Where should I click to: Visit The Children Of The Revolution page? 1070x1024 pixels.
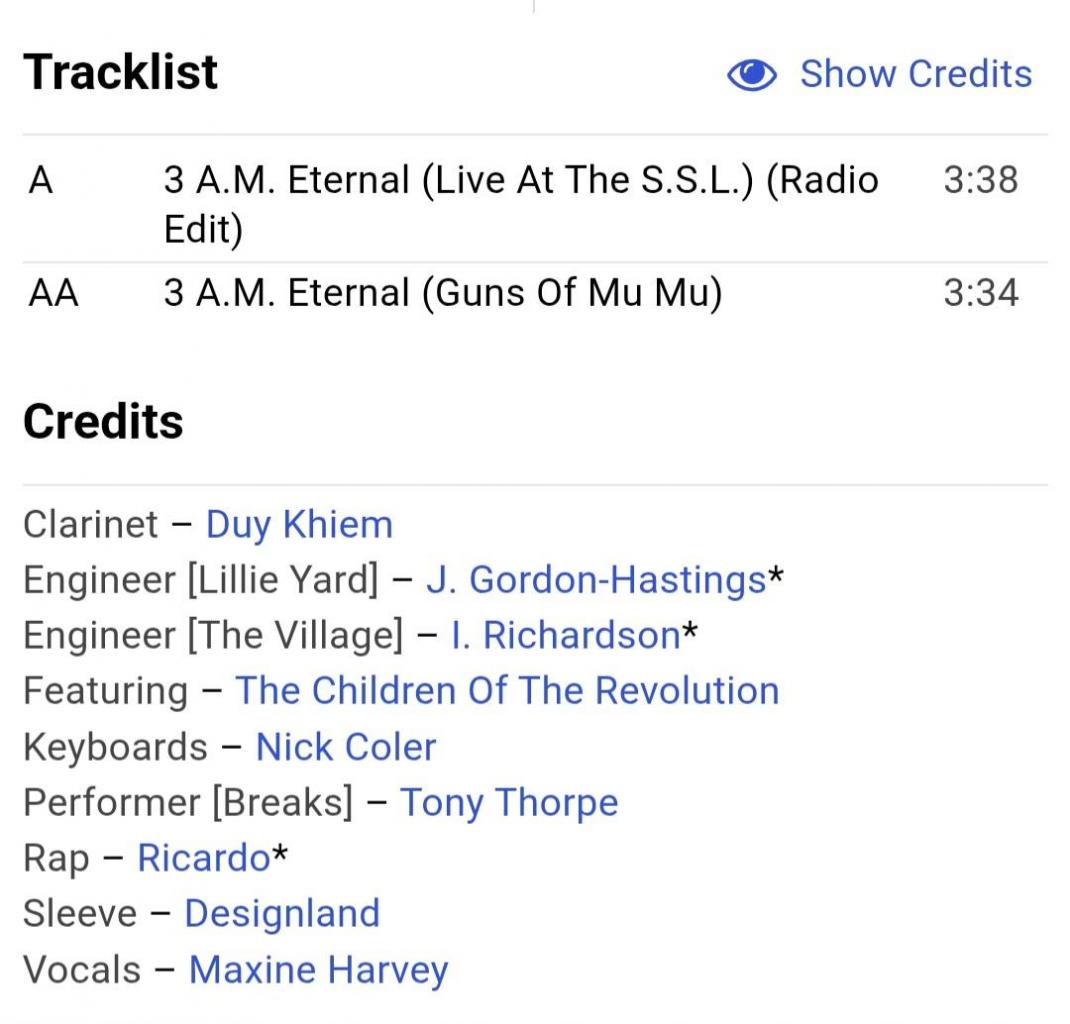click(x=507, y=691)
